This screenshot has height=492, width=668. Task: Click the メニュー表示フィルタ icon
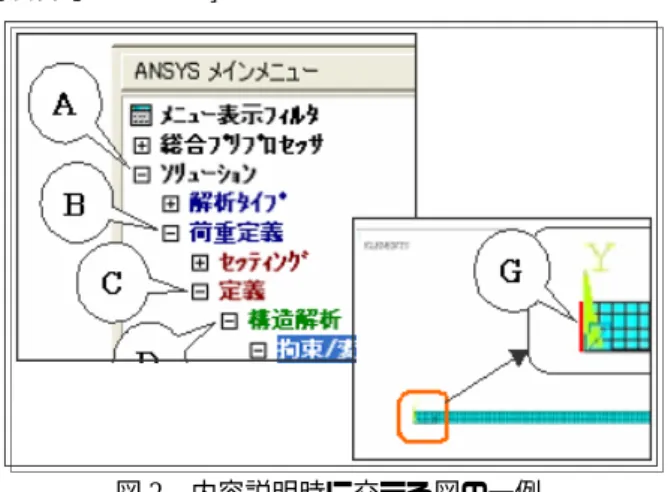point(141,115)
